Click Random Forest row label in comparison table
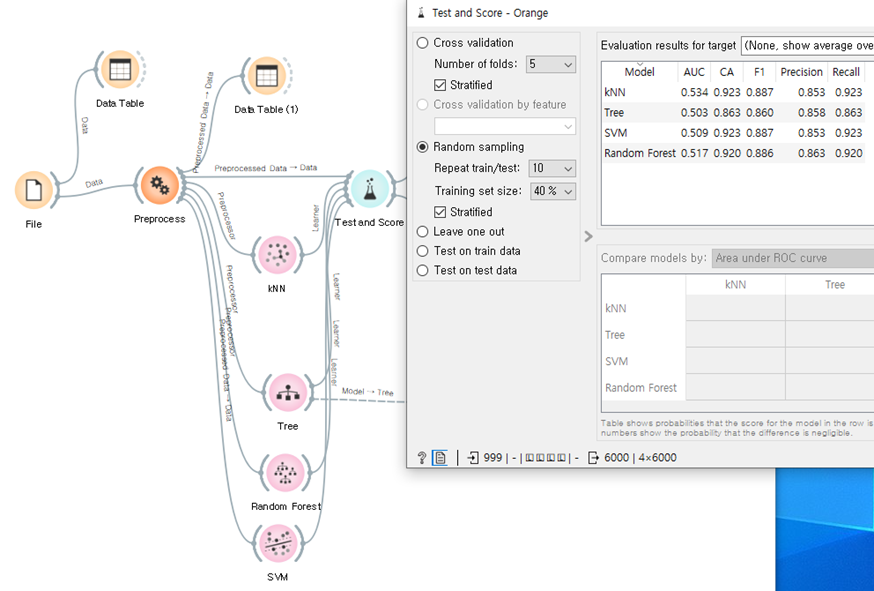 click(x=641, y=388)
